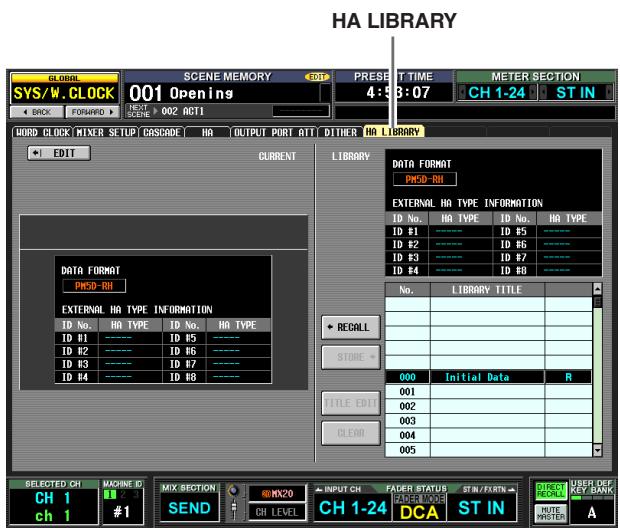
Task: Click the EDIT button in the CURRENT pane
Action: click(x=59, y=153)
